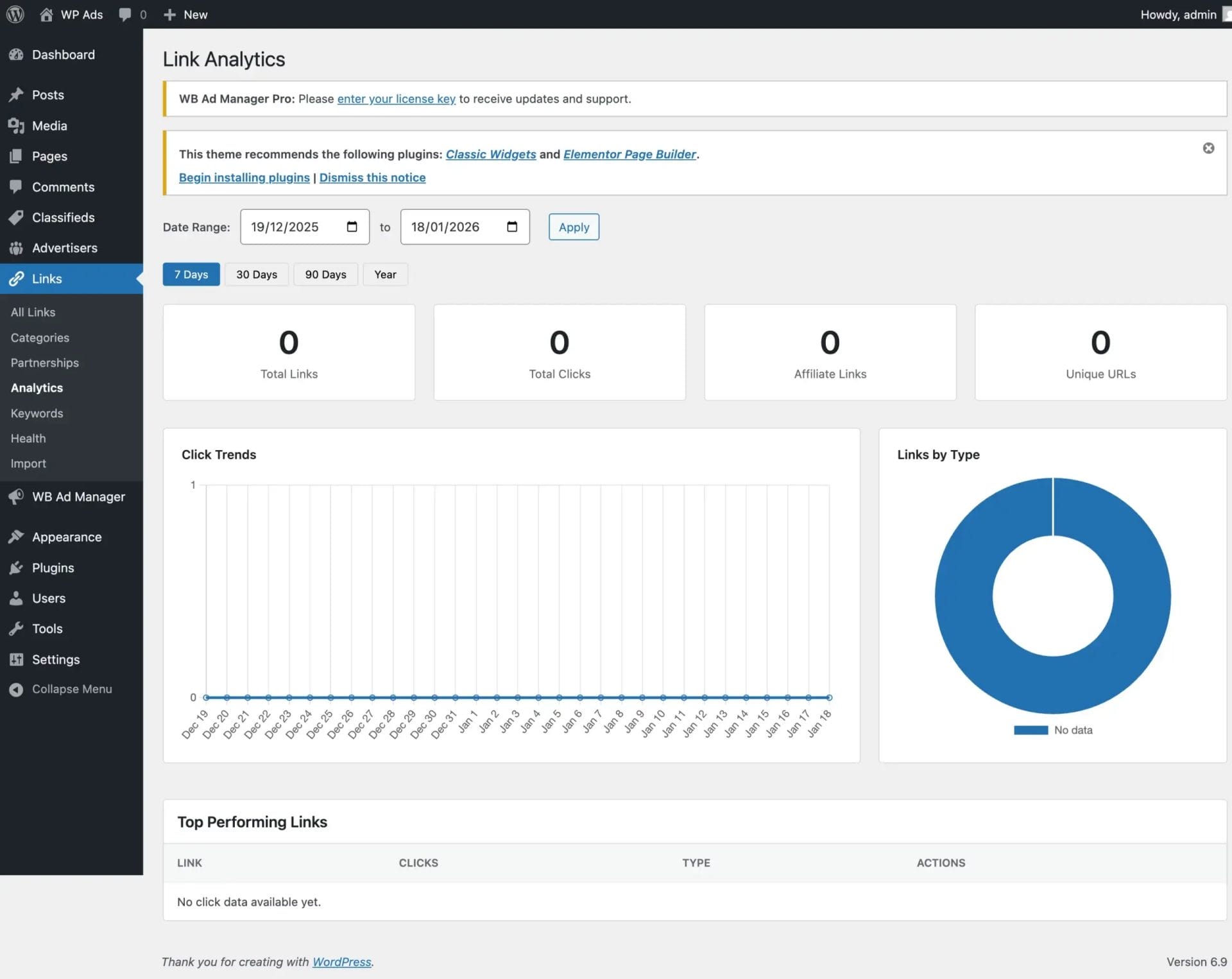Dismiss the theme plugin recommendation notice
This screenshot has width=1232, height=979.
click(x=1208, y=148)
